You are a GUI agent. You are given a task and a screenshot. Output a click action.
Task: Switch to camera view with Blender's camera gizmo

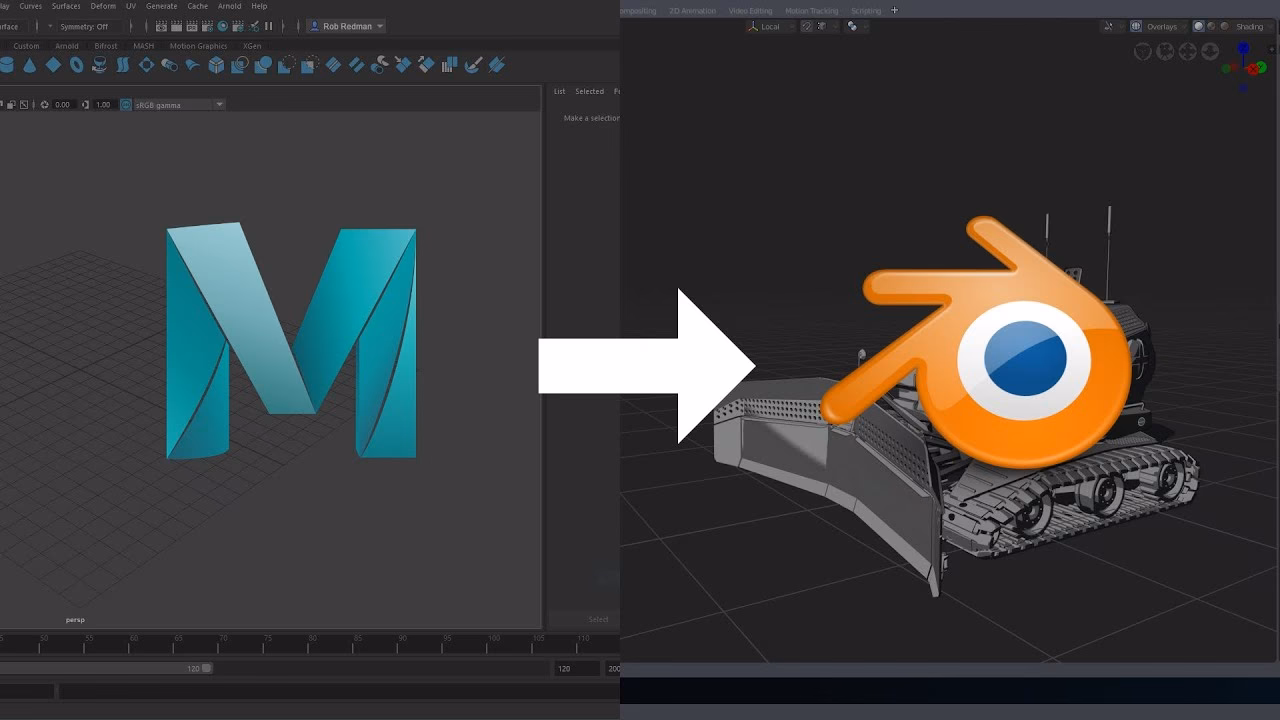(x=1165, y=51)
